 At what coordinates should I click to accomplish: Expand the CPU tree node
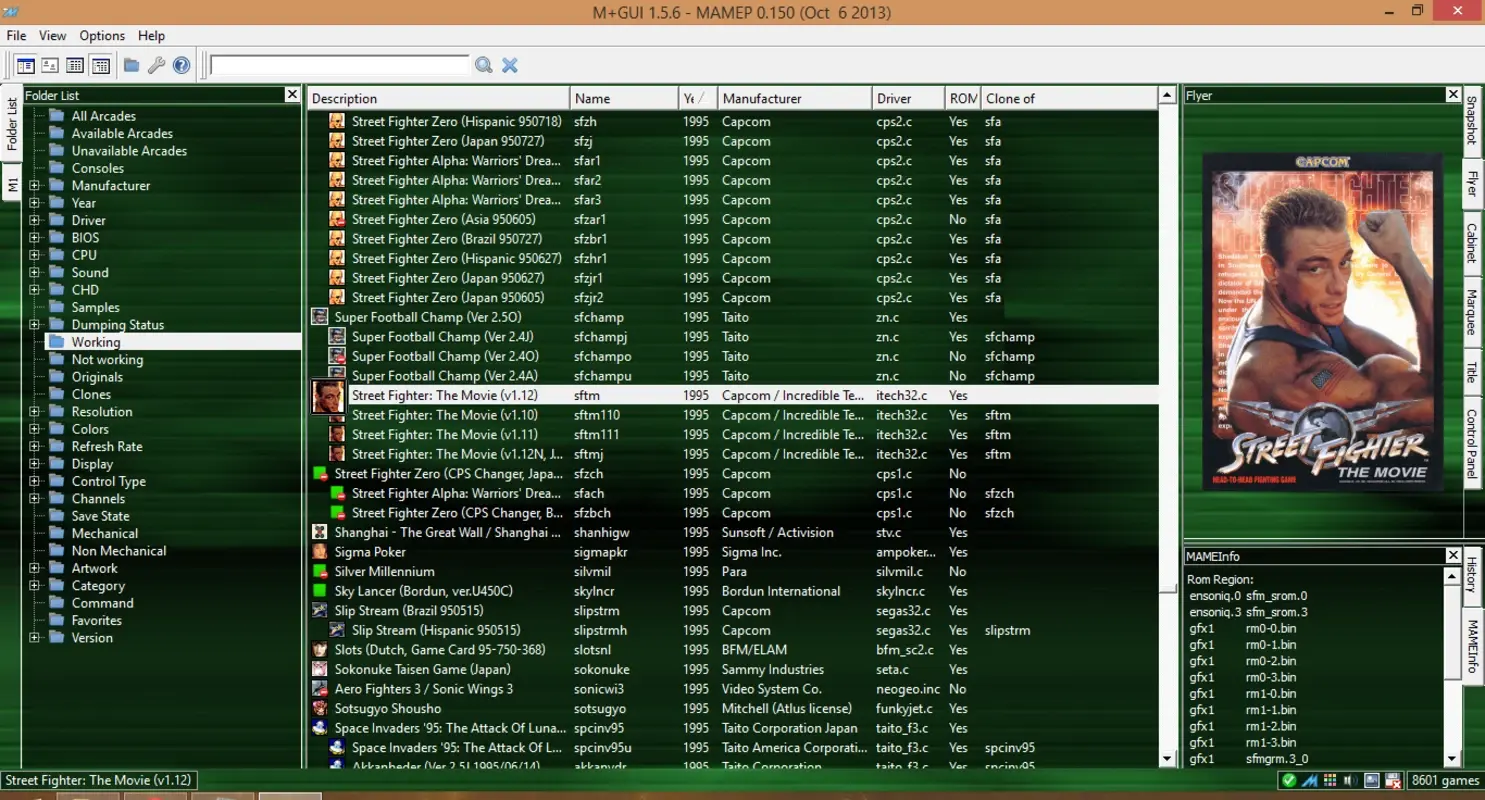(35, 254)
